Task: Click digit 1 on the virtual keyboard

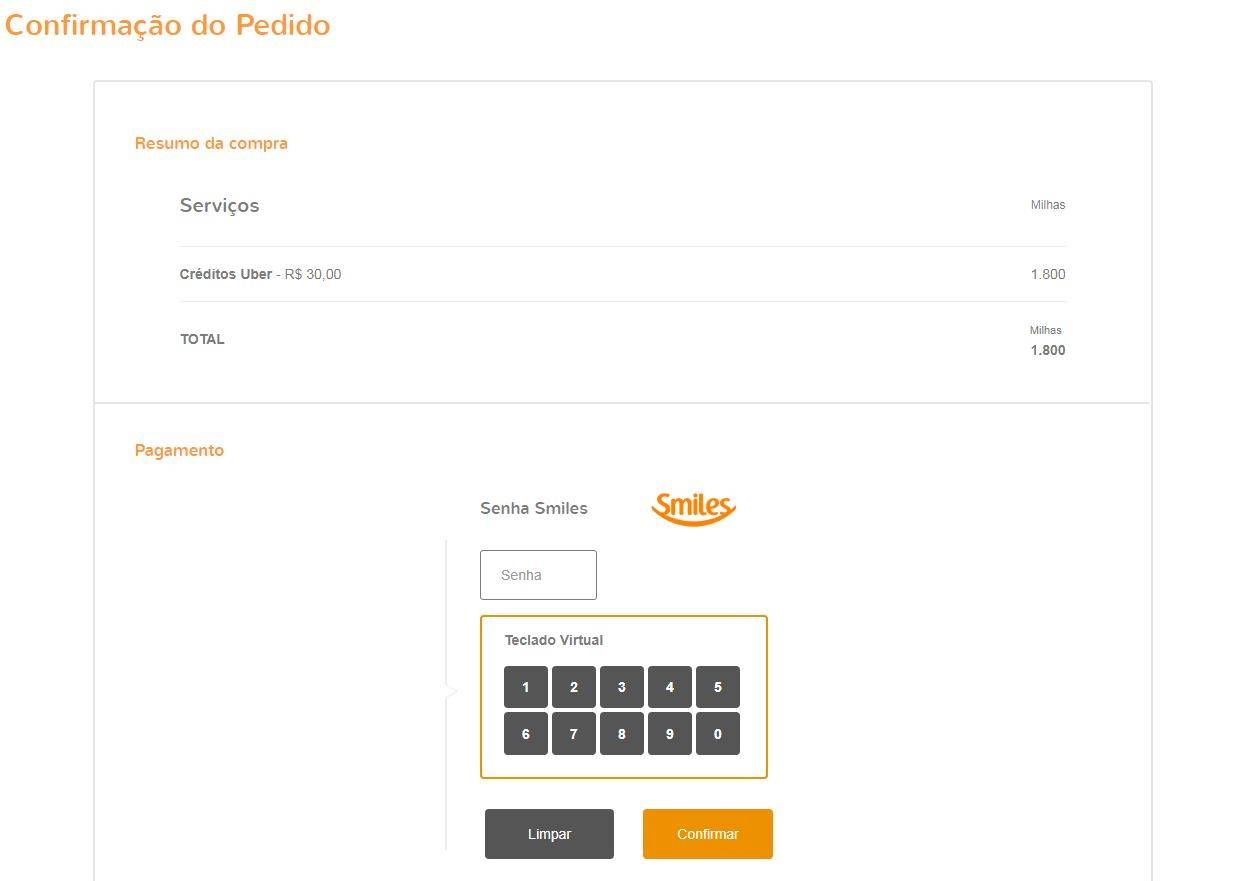Action: coord(526,687)
